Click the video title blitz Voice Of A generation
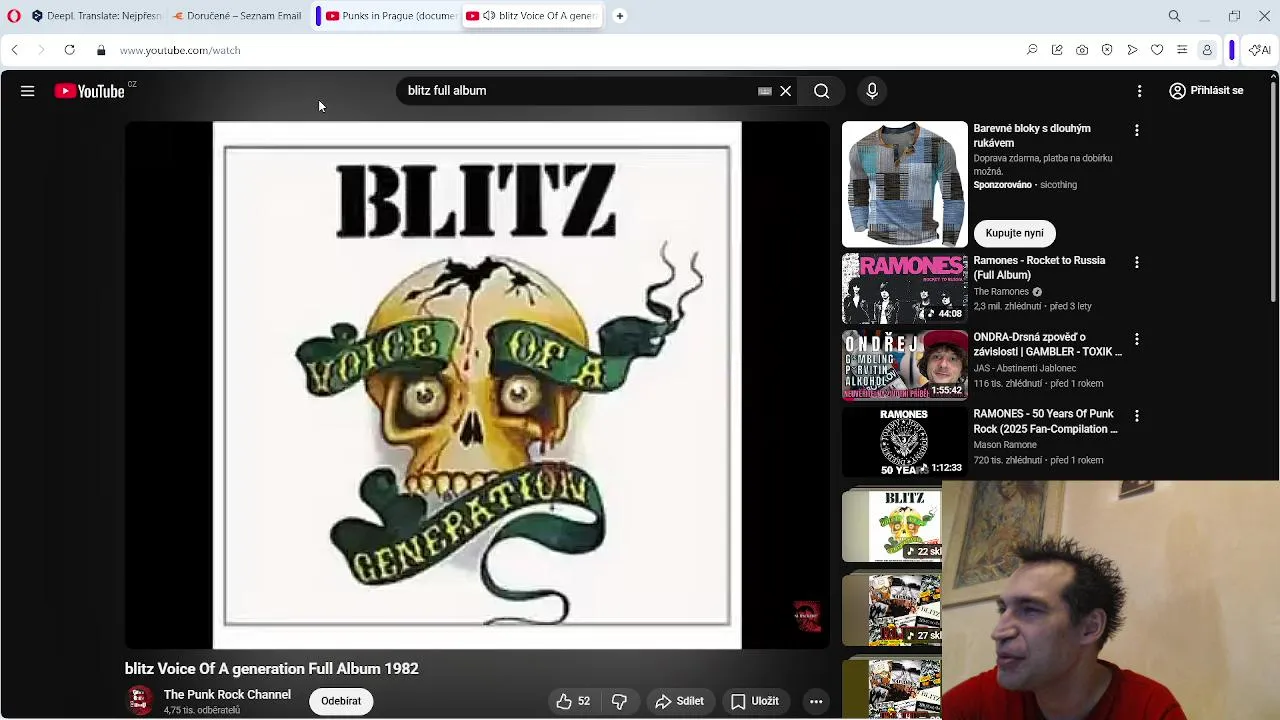 pyautogui.click(x=272, y=668)
